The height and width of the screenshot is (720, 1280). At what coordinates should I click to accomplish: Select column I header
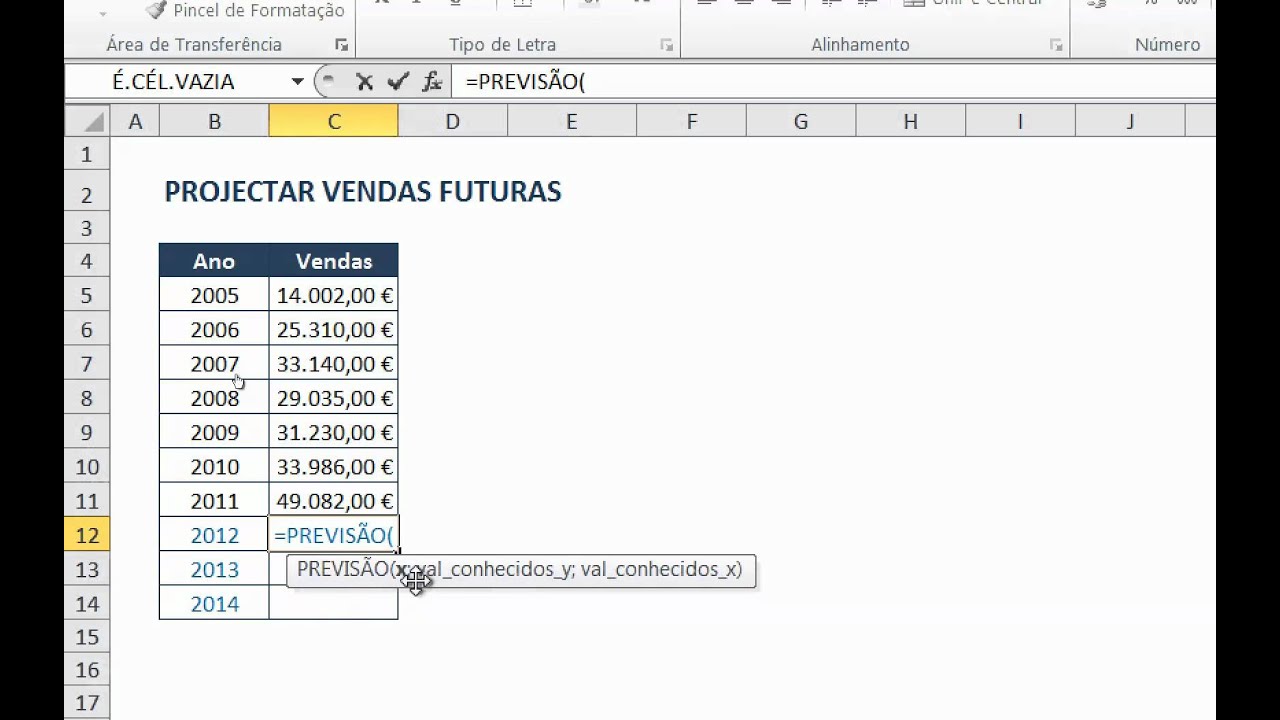1020,122
